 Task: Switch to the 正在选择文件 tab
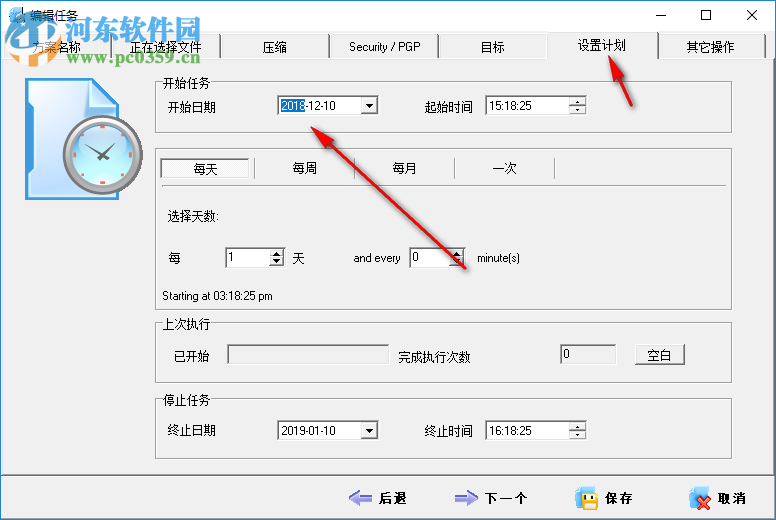pos(165,47)
